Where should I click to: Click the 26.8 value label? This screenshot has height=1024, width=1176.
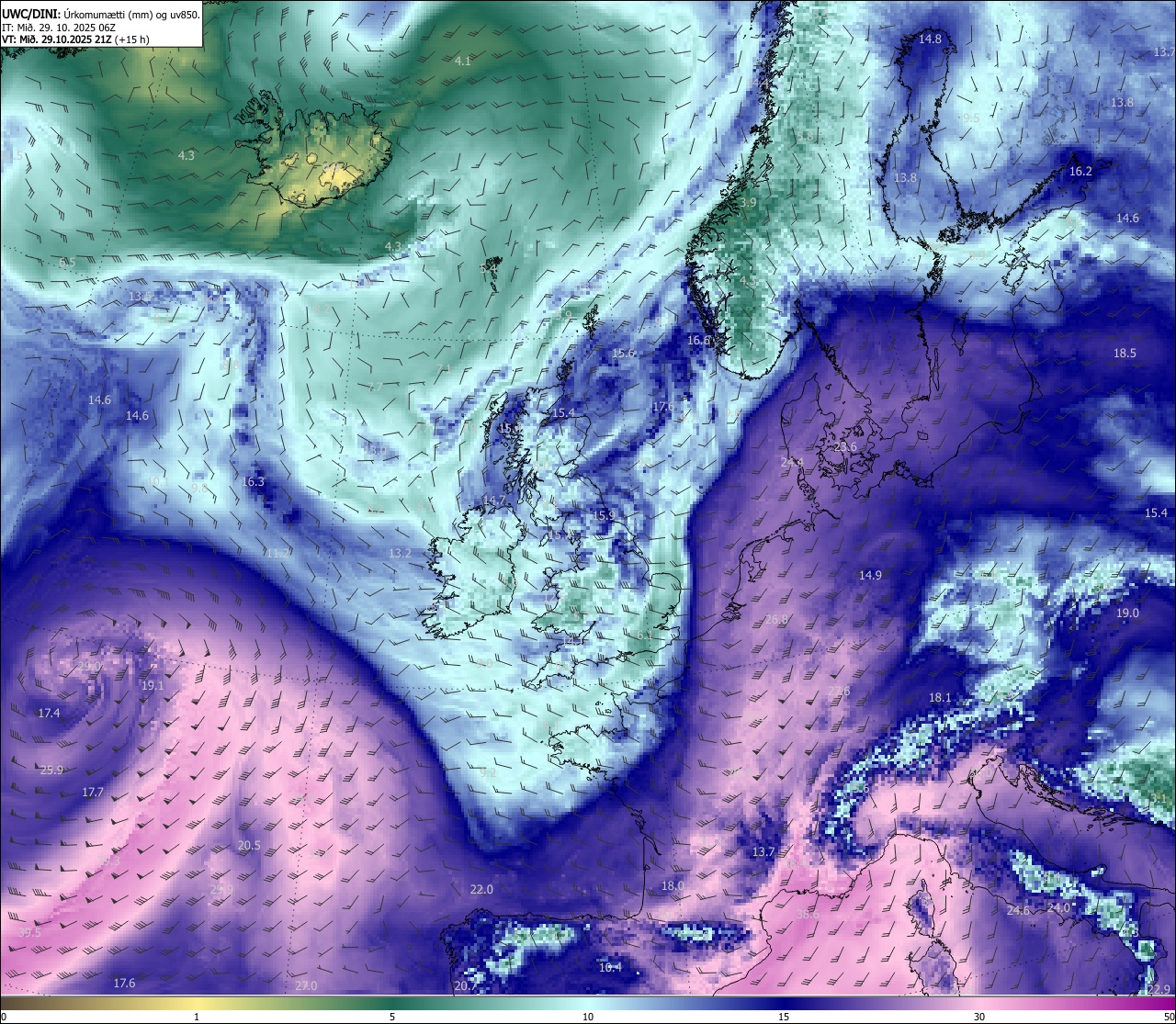[x=777, y=620]
